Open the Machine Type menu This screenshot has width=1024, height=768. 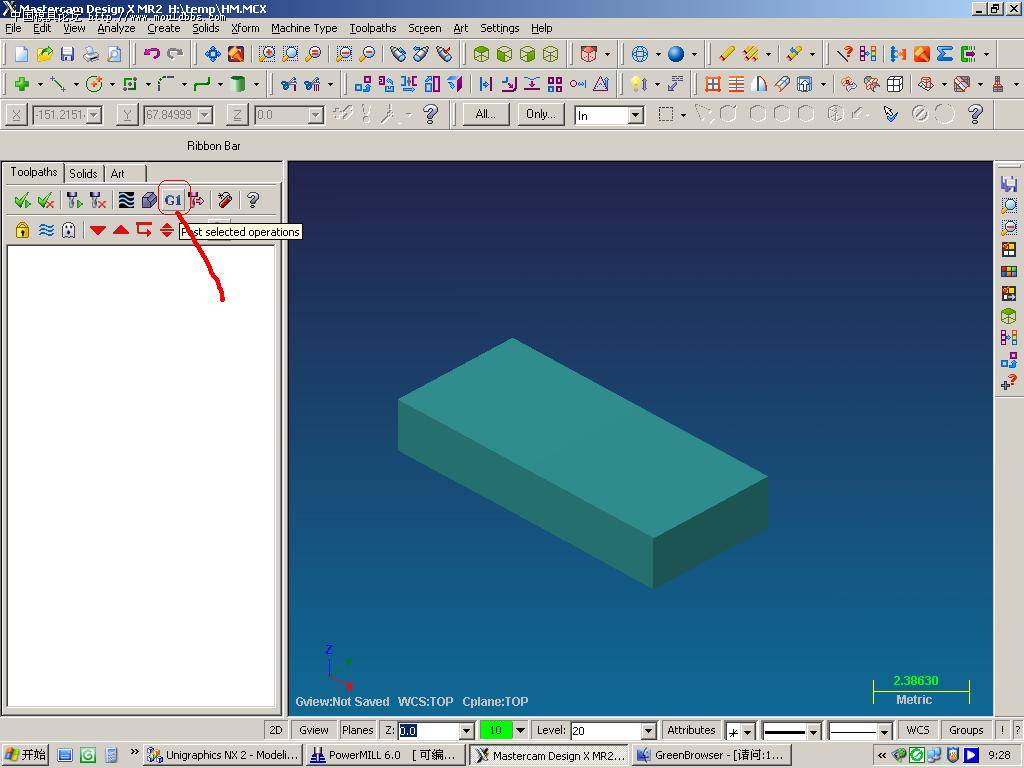304,28
